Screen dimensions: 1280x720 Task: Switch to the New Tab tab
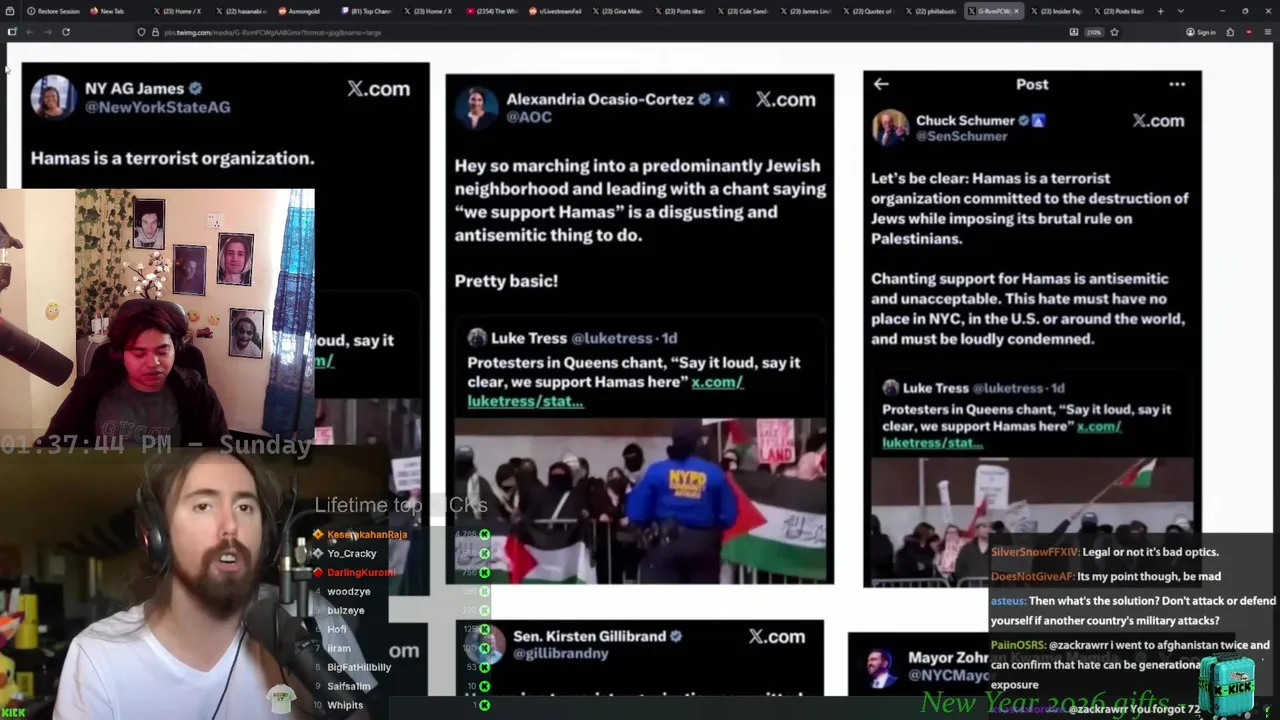112,11
